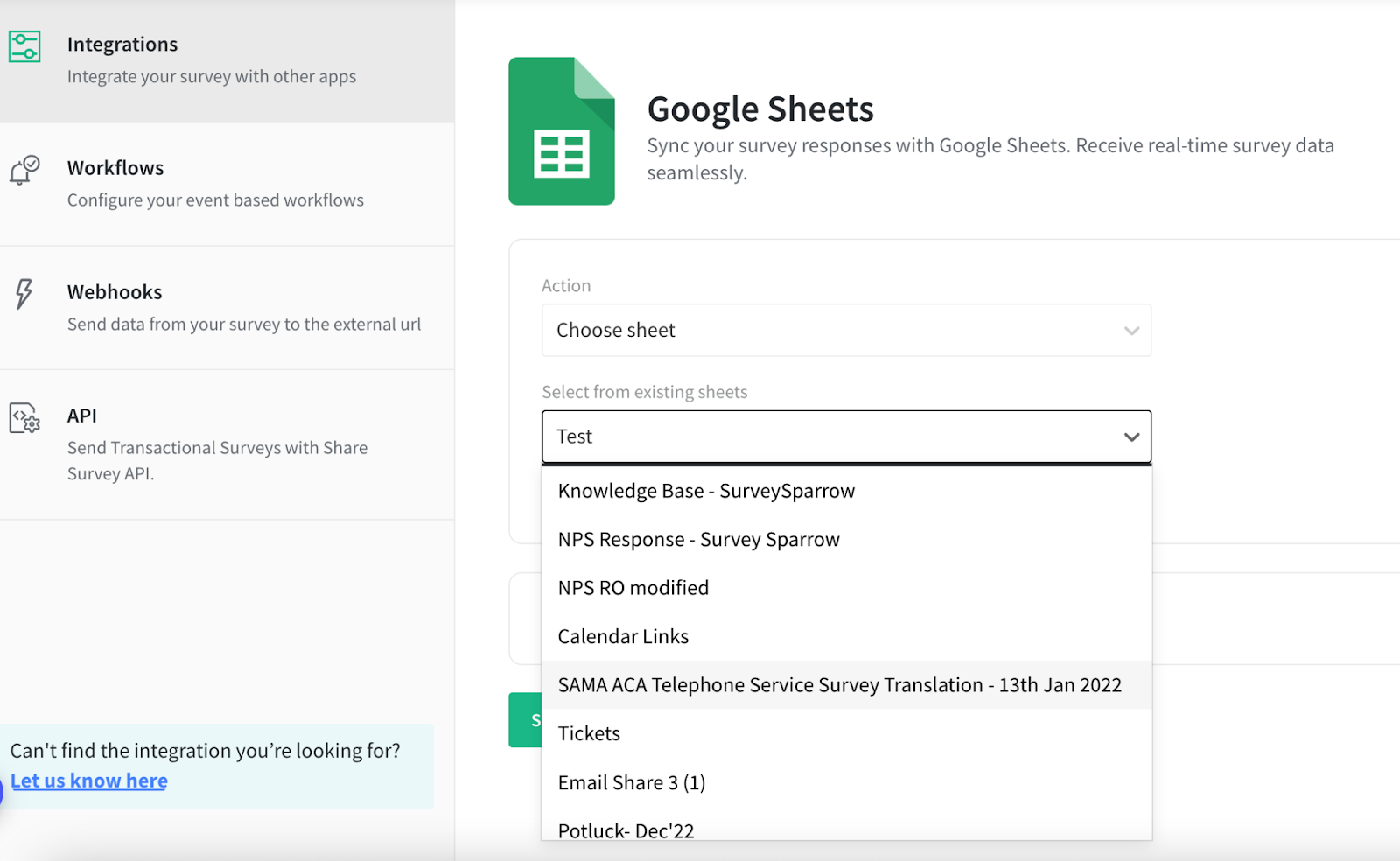Choose the 'Calendar Links' option
This screenshot has height=861, width=1400.
(x=846, y=636)
